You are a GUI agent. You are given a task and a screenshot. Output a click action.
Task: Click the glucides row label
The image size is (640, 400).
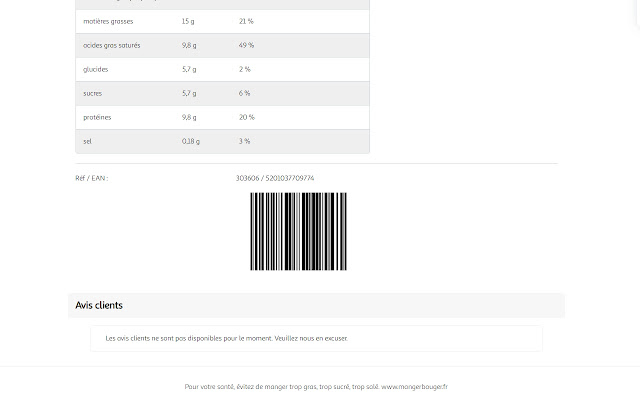pyautogui.click(x=96, y=69)
